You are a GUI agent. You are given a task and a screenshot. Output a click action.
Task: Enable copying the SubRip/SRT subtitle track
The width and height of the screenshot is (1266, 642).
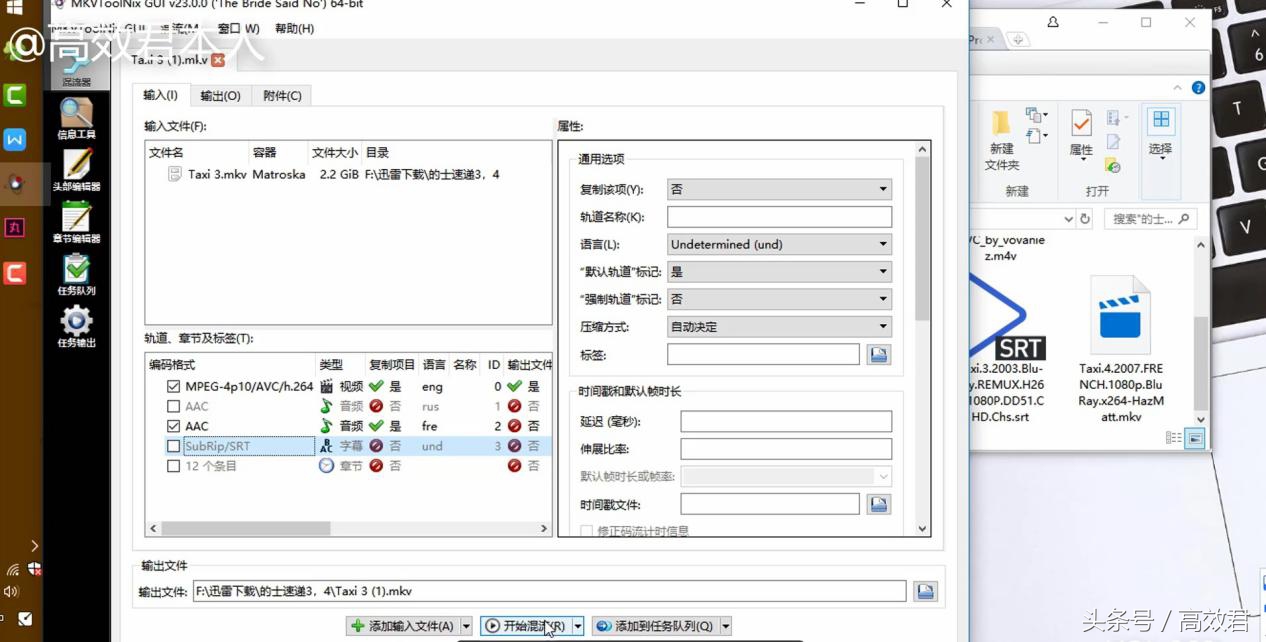coord(173,446)
